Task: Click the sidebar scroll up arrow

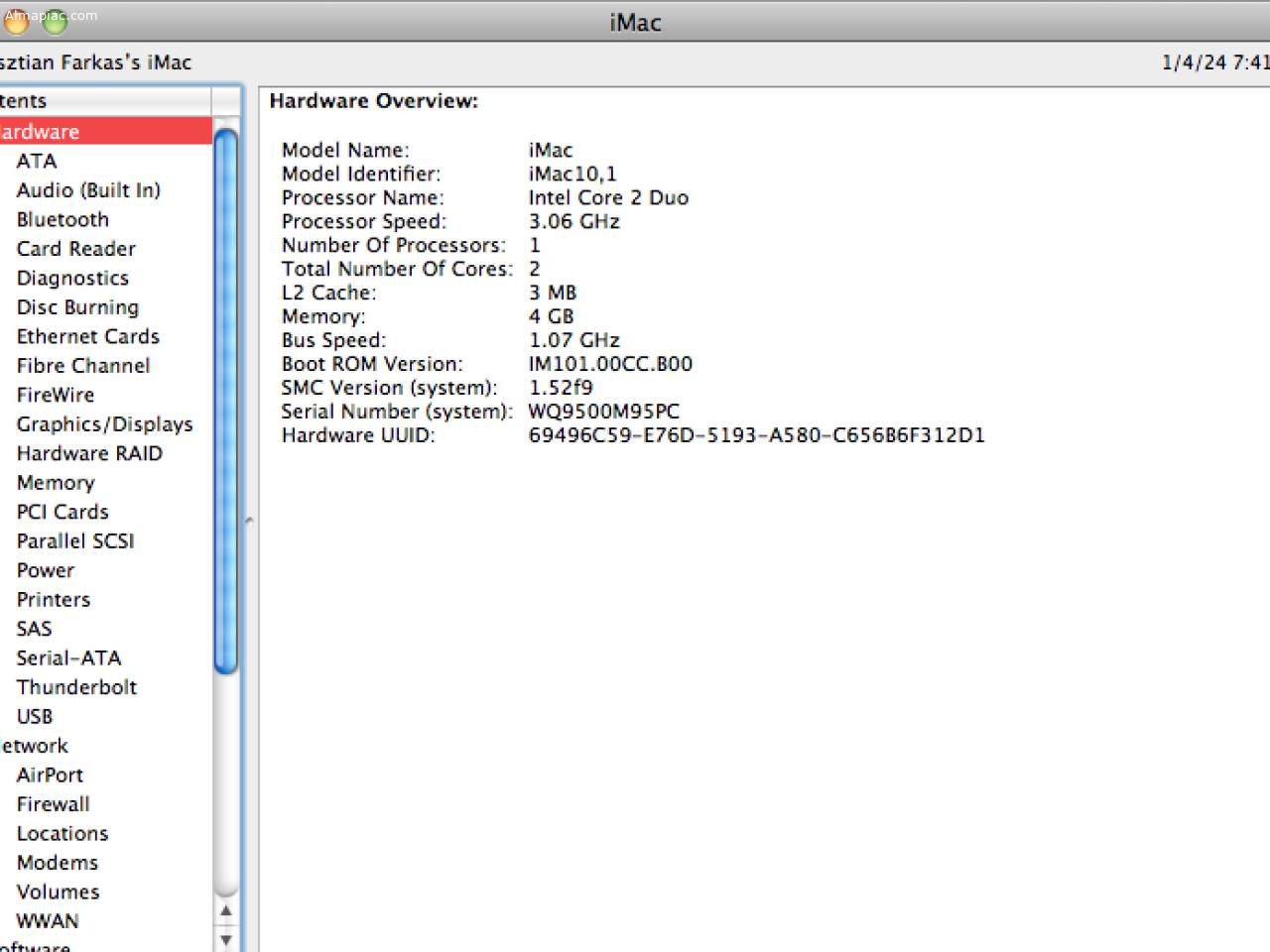Action: 226,910
